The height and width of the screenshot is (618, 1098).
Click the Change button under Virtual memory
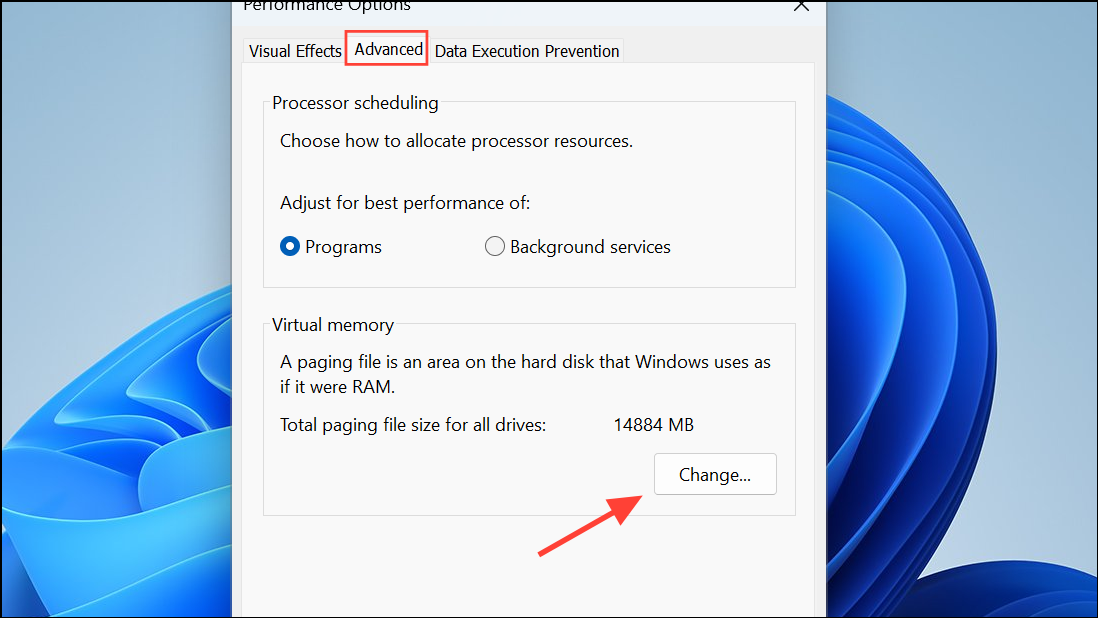pos(715,474)
